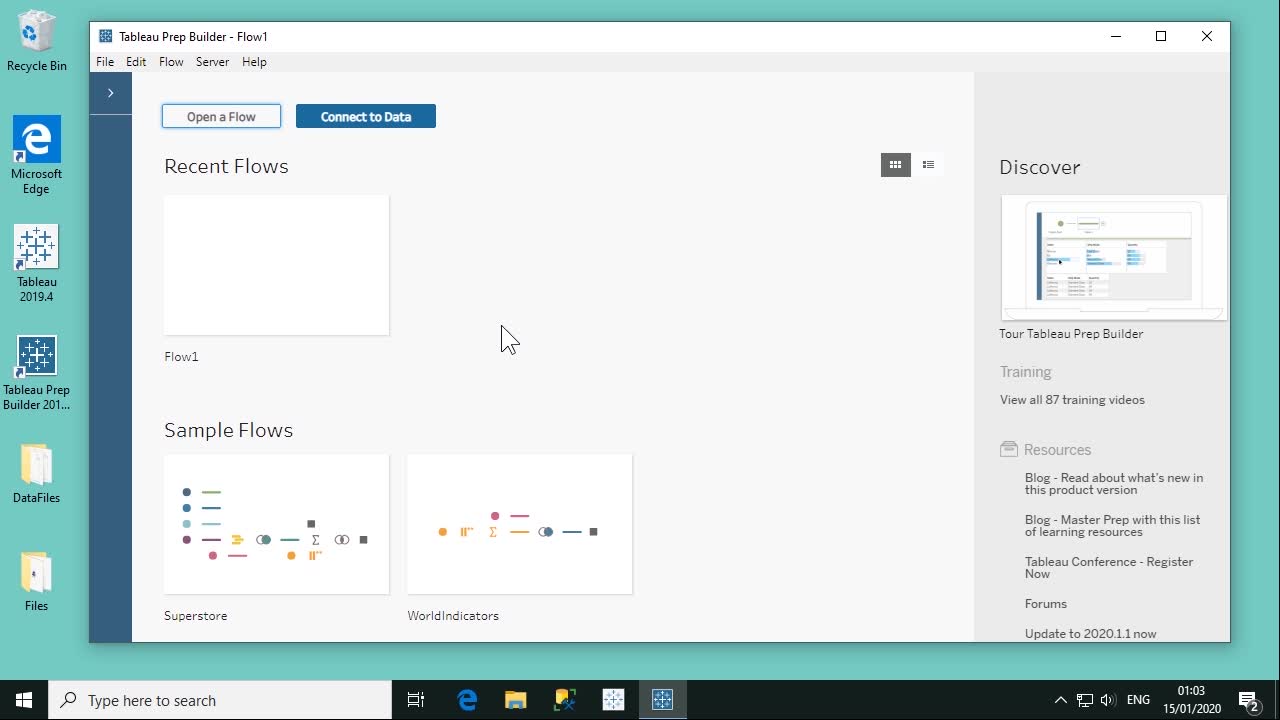Switch Recent Flows to list view
The image size is (1280, 720).
(928, 165)
